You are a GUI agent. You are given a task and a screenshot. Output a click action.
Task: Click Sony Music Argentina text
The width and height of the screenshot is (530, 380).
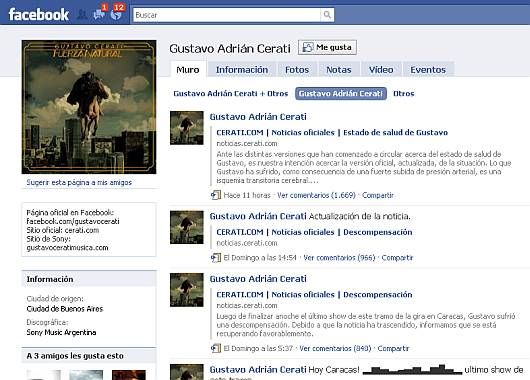pos(61,333)
